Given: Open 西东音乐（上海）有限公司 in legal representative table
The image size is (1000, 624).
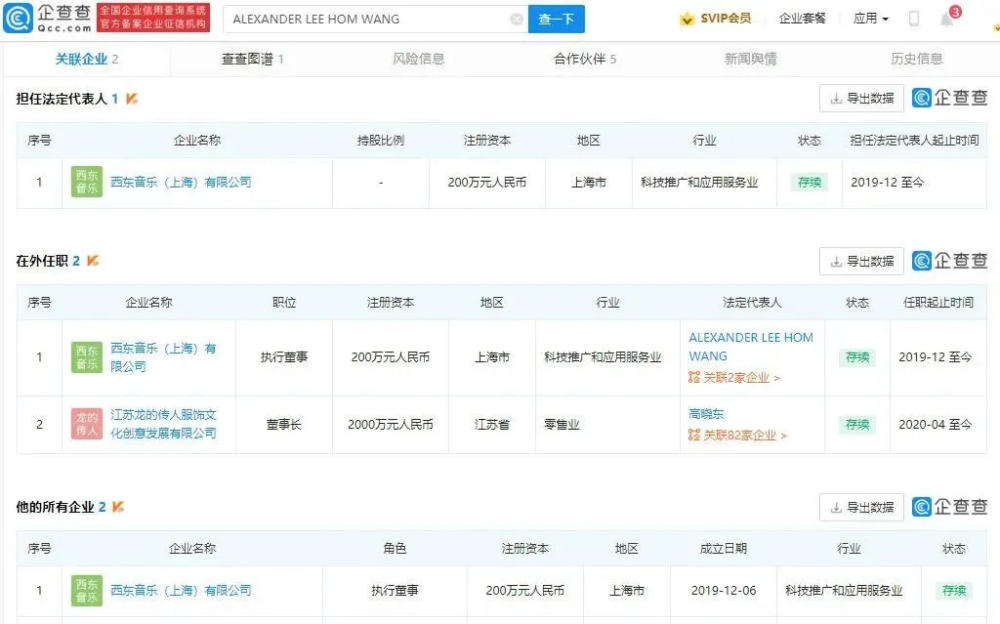Looking at the screenshot, I should coord(181,182).
